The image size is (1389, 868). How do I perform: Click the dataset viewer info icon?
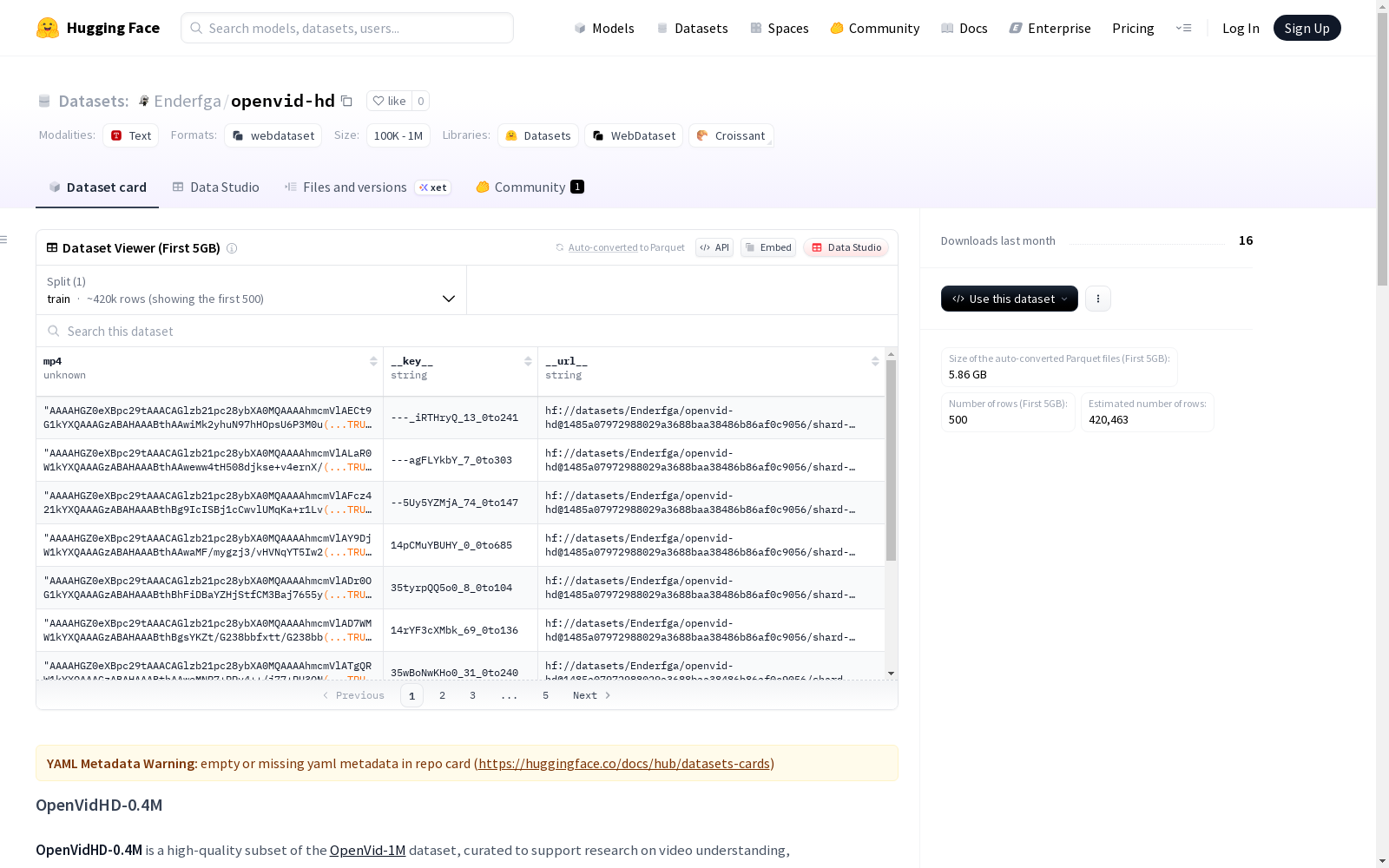[232, 248]
